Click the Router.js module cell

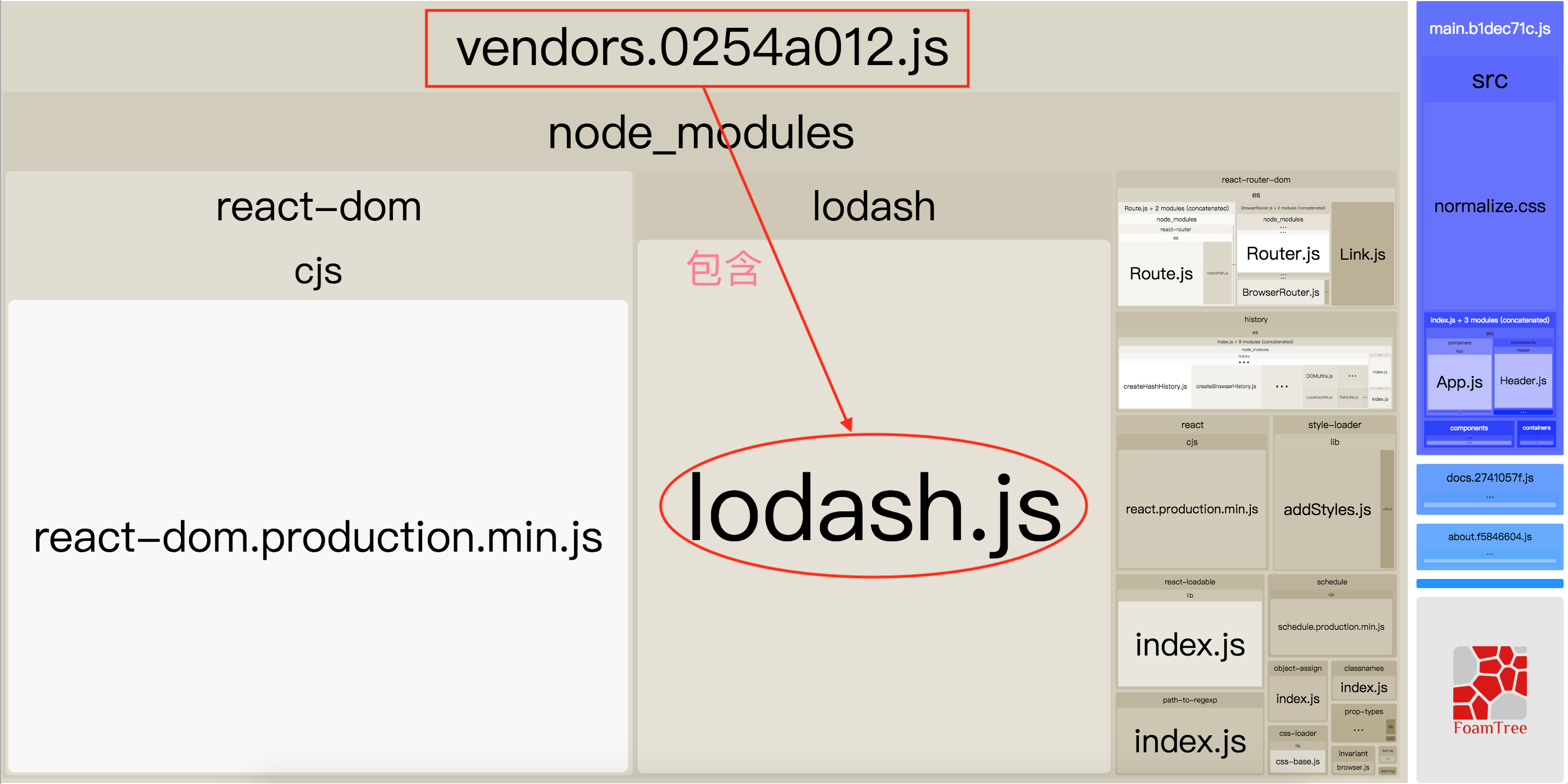(1283, 253)
